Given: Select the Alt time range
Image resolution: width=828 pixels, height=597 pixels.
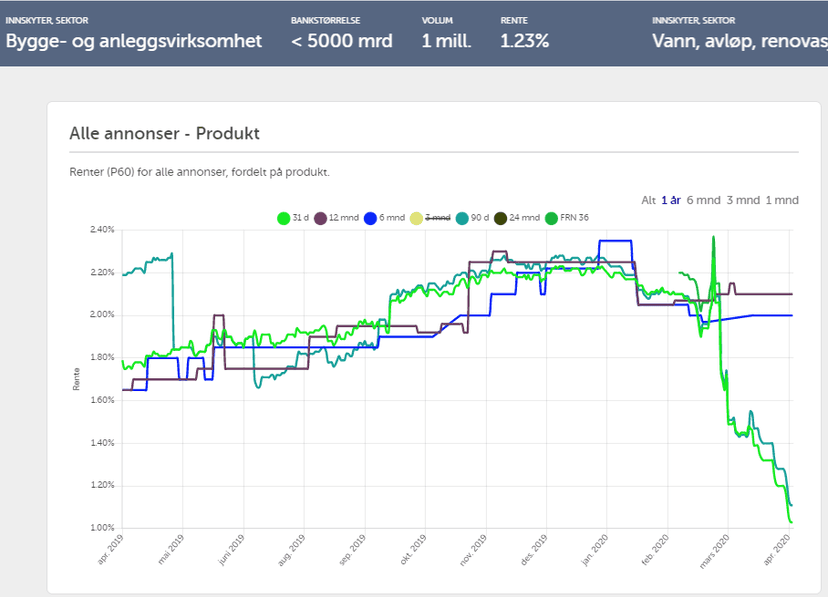Looking at the screenshot, I should click(x=648, y=200).
